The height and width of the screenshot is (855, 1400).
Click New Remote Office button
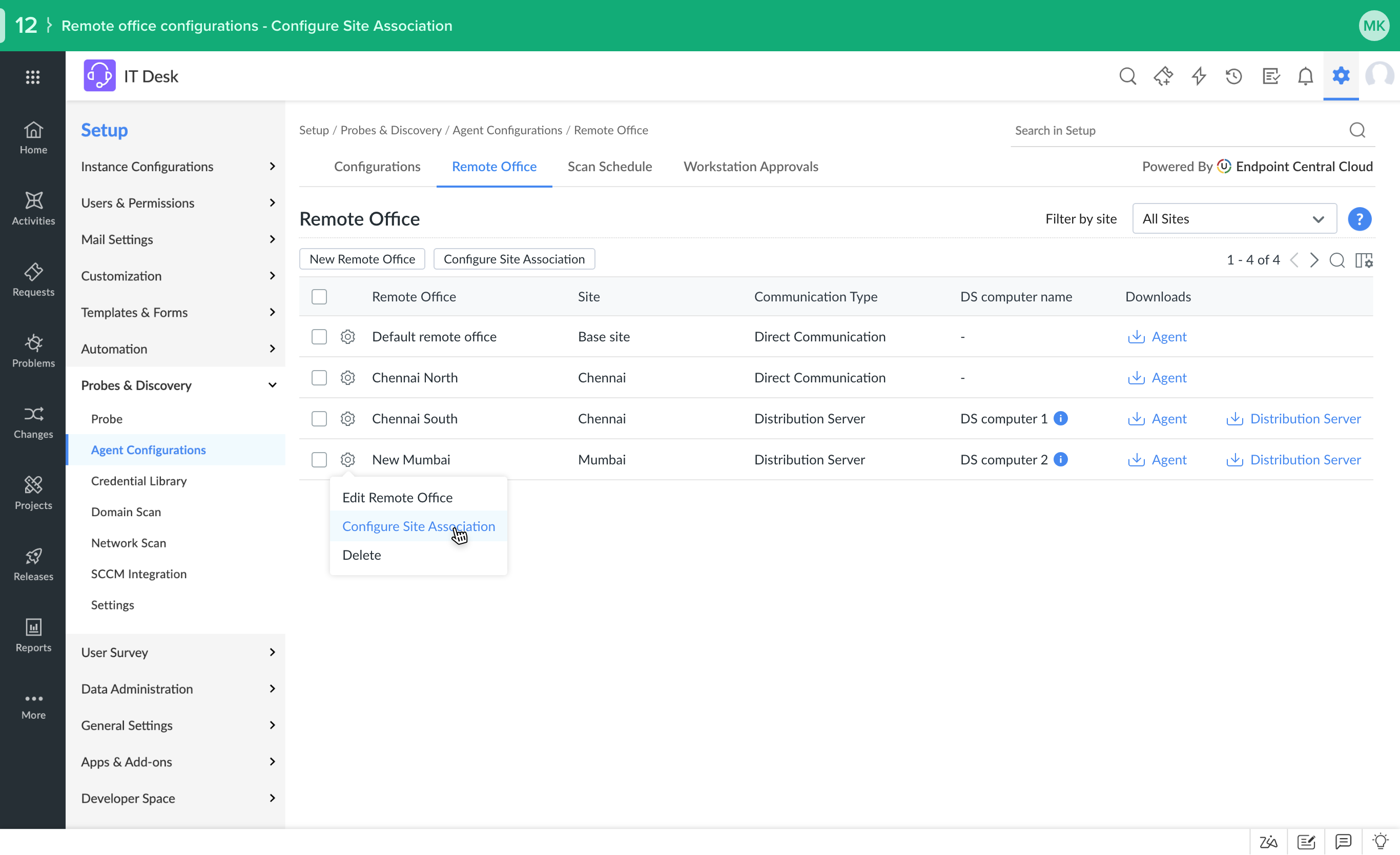pyautogui.click(x=362, y=259)
